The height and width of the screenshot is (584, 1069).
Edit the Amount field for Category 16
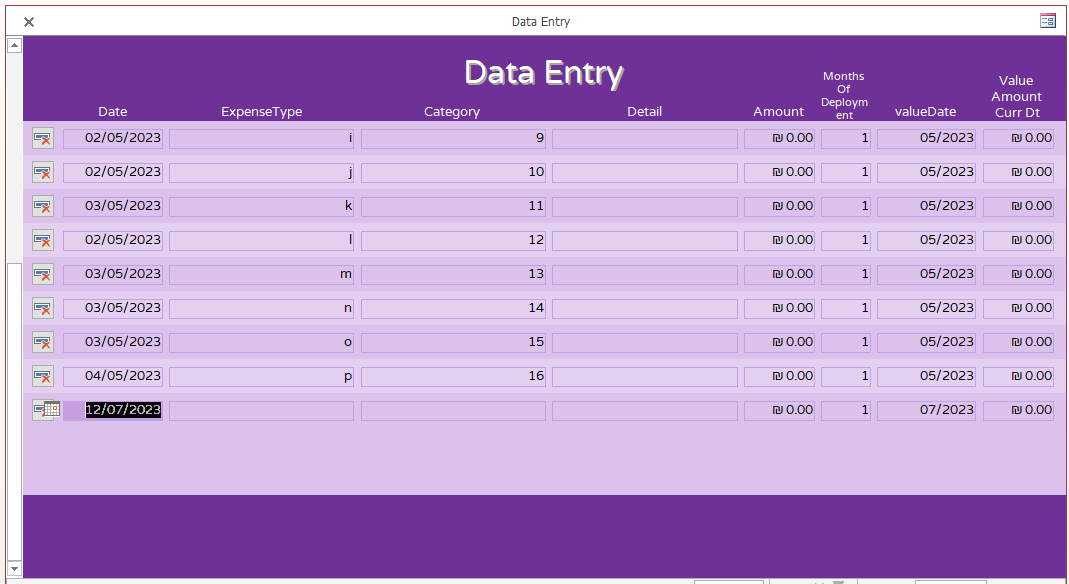(x=779, y=376)
